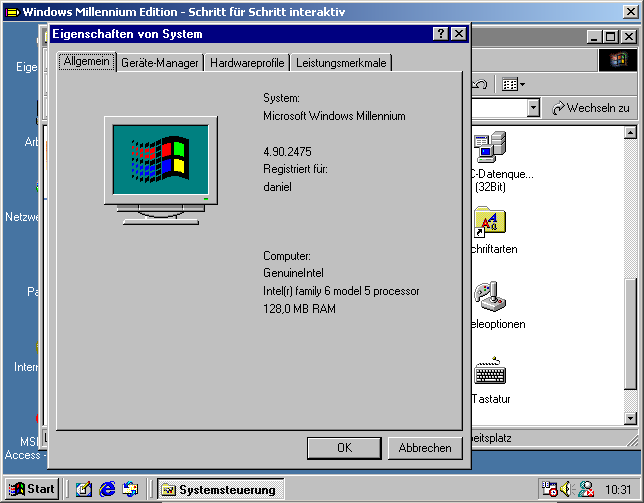Image resolution: width=644 pixels, height=503 pixels.
Task: Click the scroll-up arrow in Systemsteuerung
Action: point(630,132)
